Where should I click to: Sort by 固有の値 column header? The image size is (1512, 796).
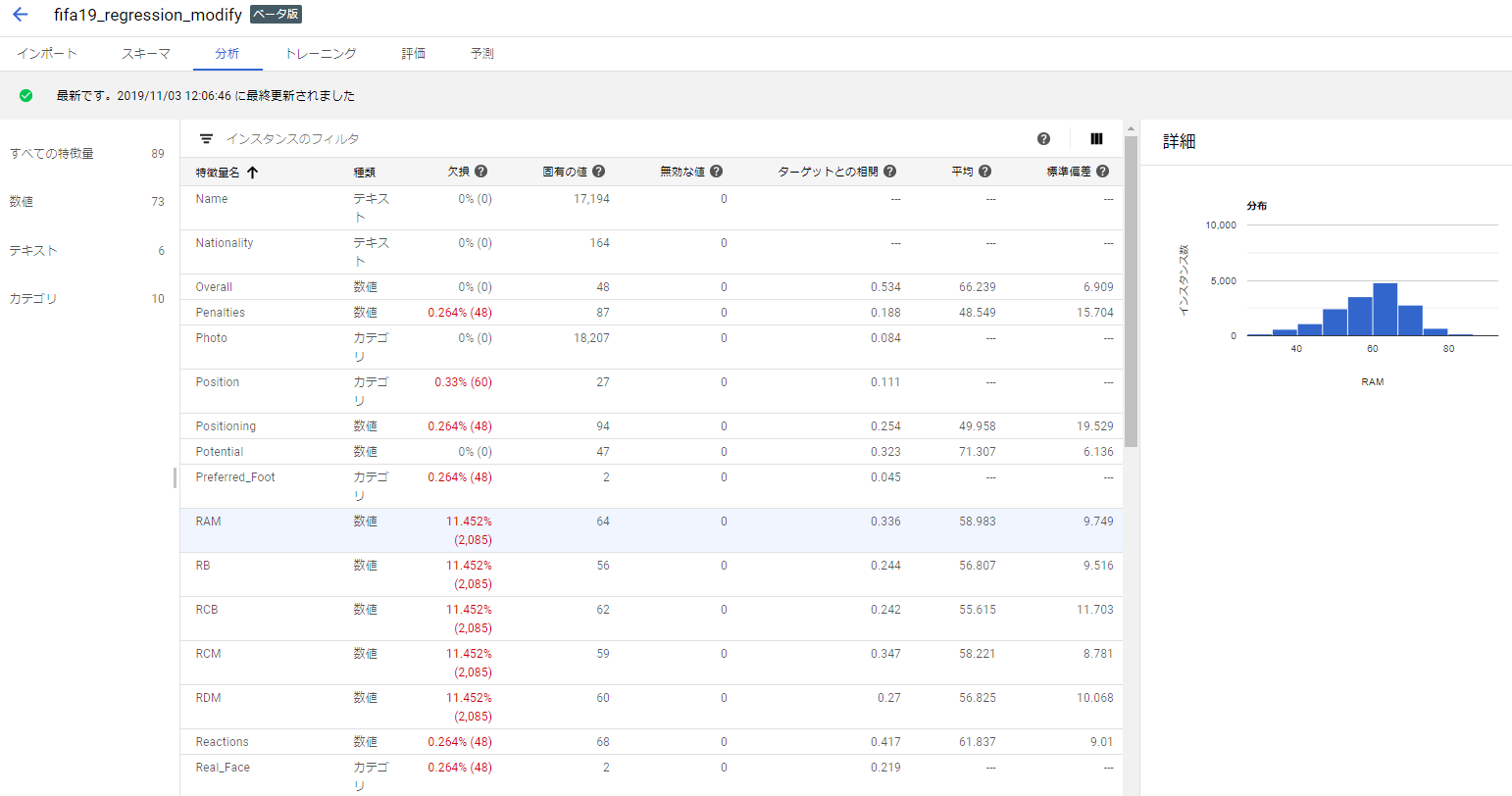tap(565, 172)
